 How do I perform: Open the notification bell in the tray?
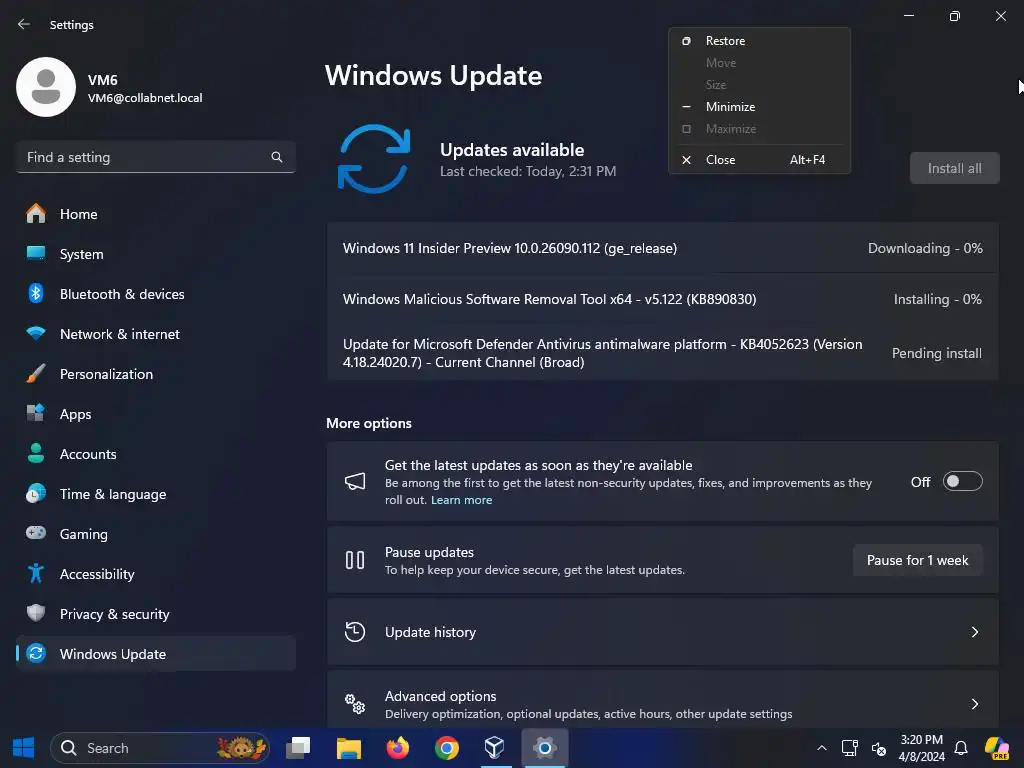tap(961, 748)
